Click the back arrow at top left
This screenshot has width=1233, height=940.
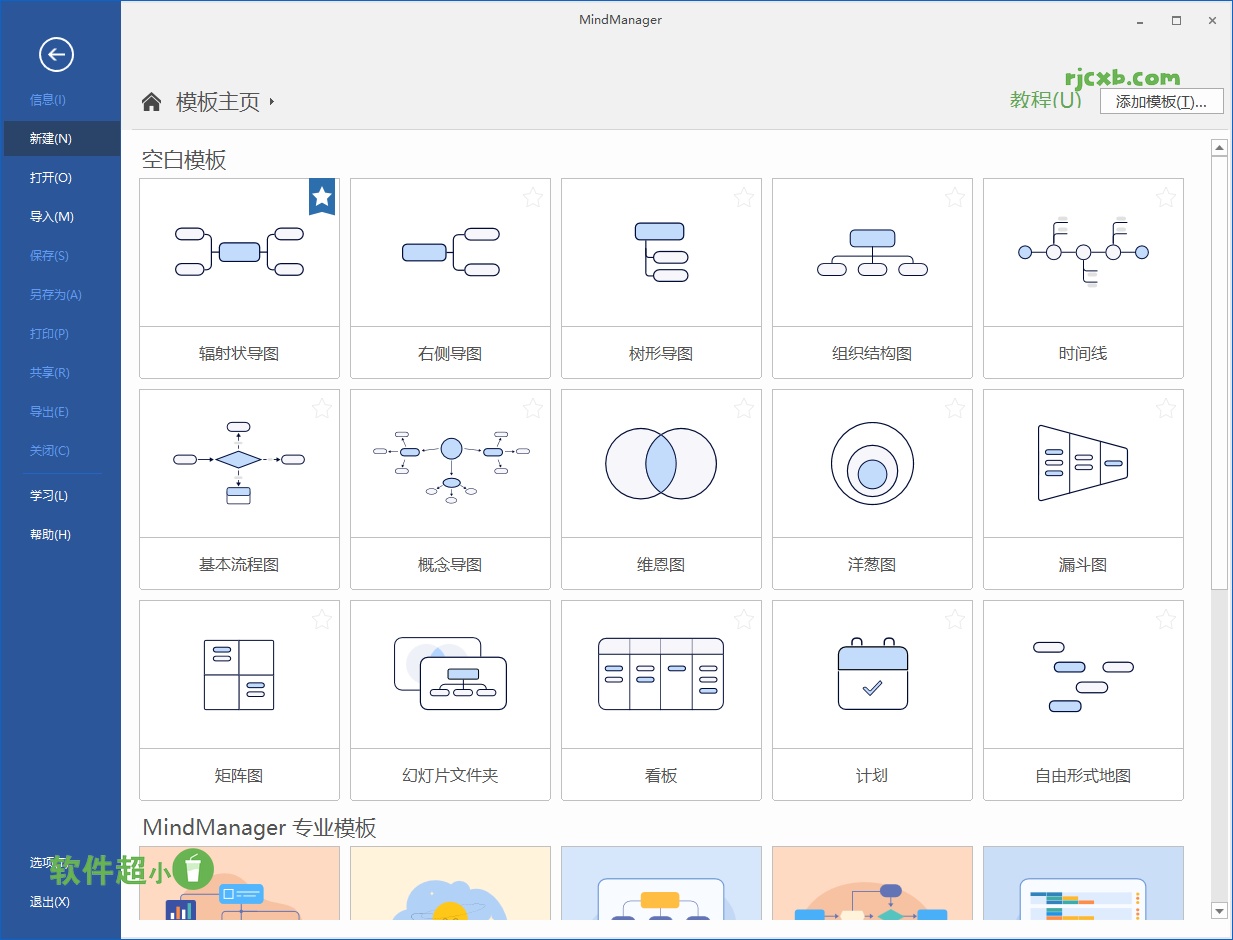(x=57, y=55)
